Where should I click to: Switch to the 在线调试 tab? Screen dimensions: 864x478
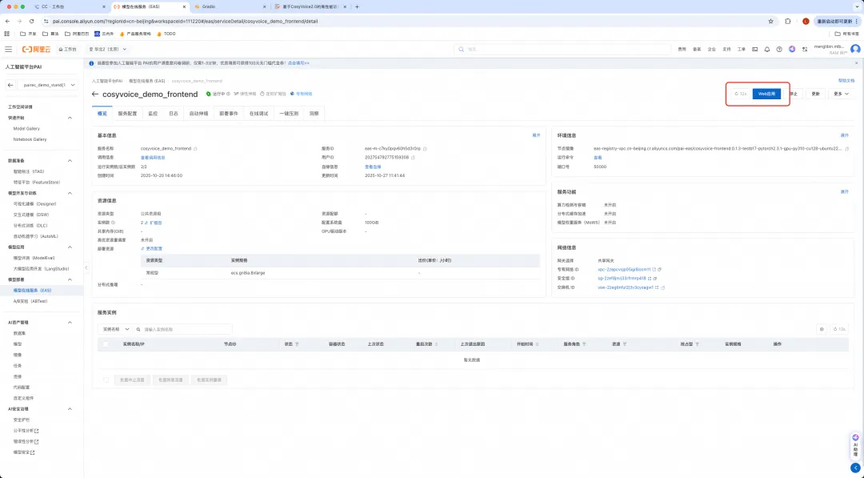coord(258,114)
